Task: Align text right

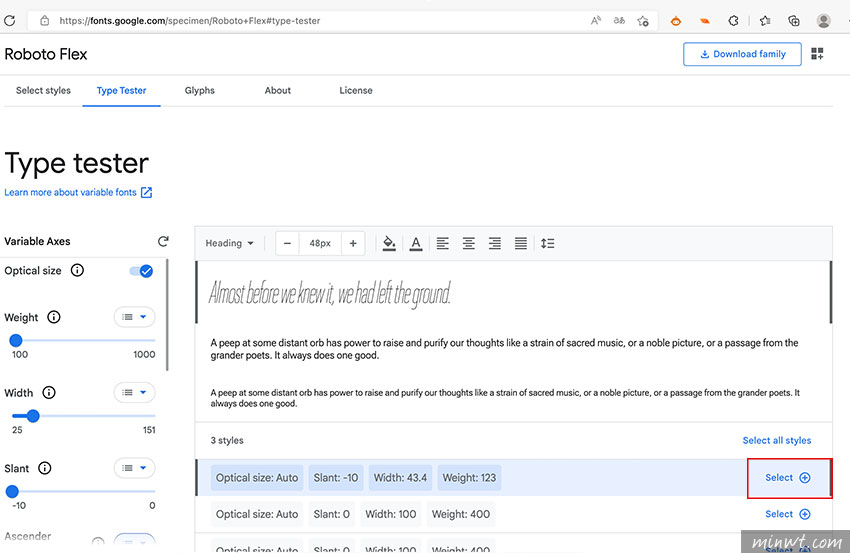Action: [x=494, y=243]
